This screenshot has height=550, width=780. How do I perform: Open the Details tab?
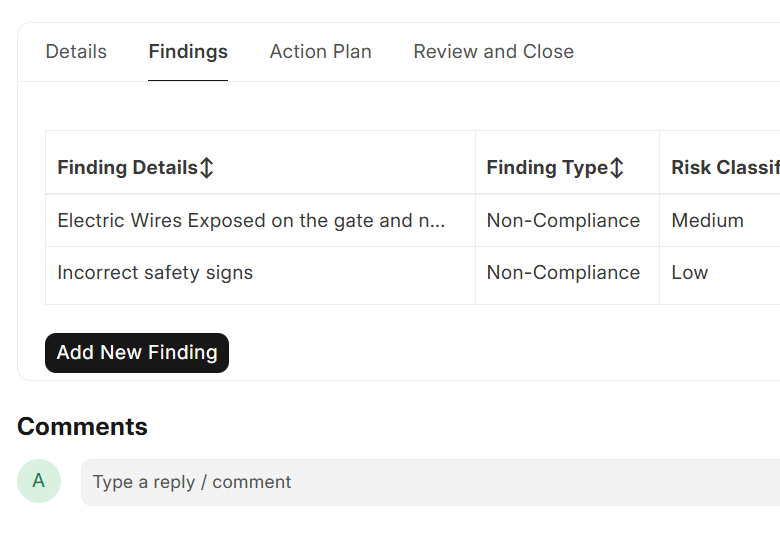click(x=76, y=52)
